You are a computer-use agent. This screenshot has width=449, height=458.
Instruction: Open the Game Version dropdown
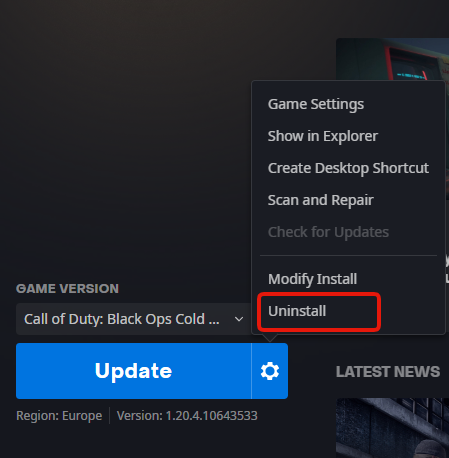tap(134, 319)
